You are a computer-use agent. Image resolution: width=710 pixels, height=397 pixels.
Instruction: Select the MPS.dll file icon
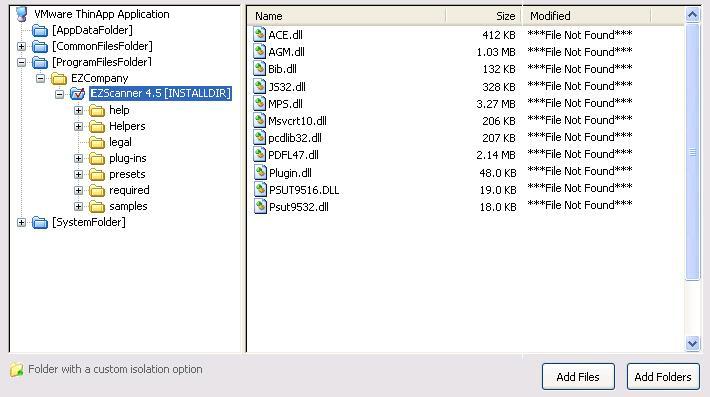259,103
